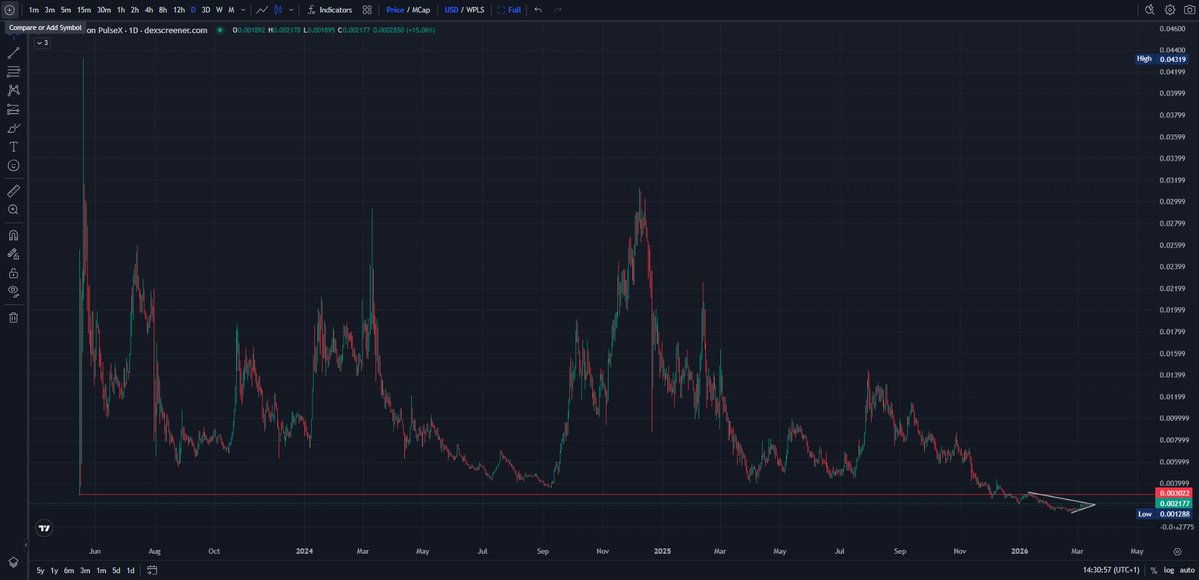
Task: Toggle the Magnet mode icon
Action: (x=13, y=235)
